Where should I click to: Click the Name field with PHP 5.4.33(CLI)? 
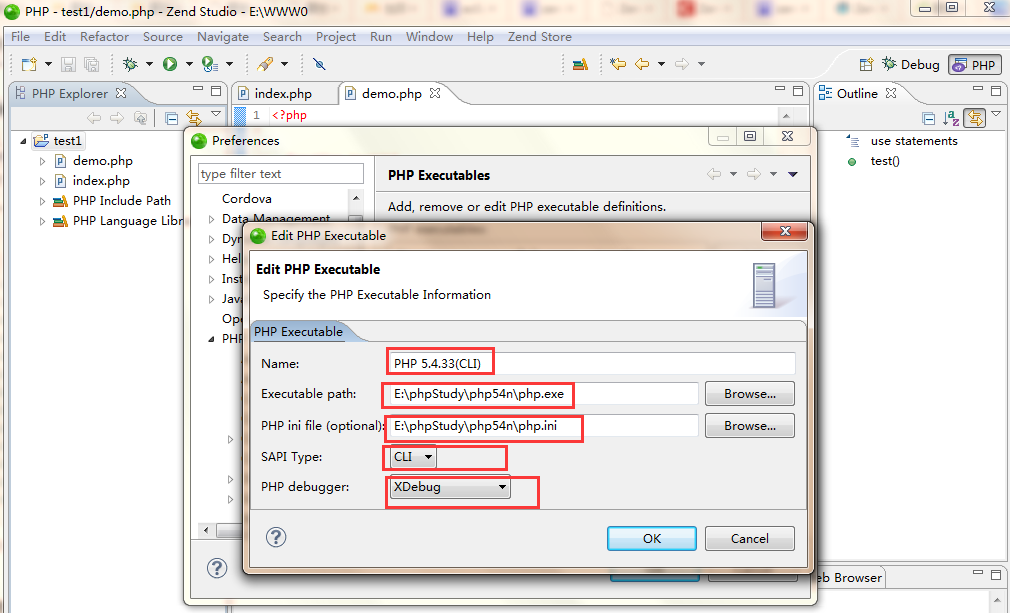pyautogui.click(x=591, y=363)
